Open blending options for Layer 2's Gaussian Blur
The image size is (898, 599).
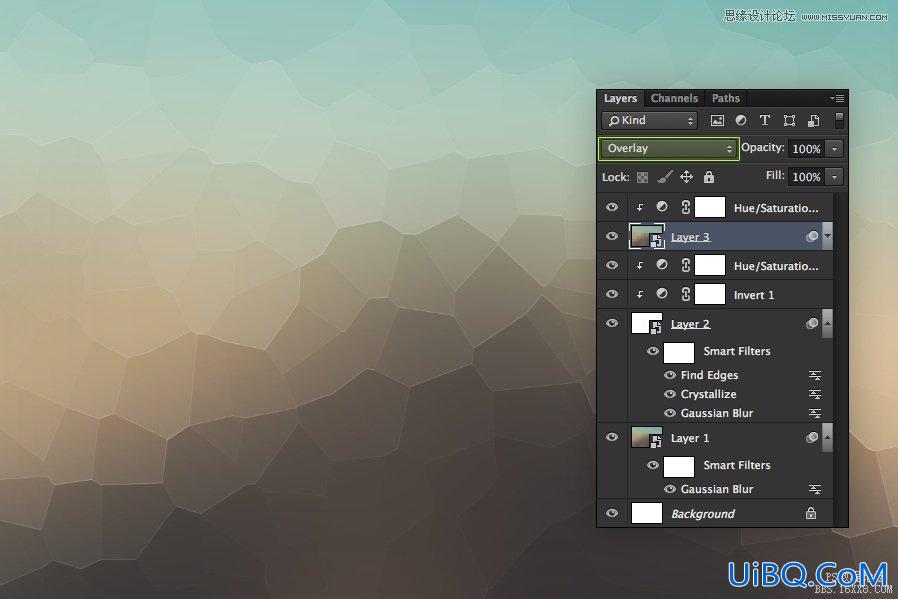pos(814,413)
